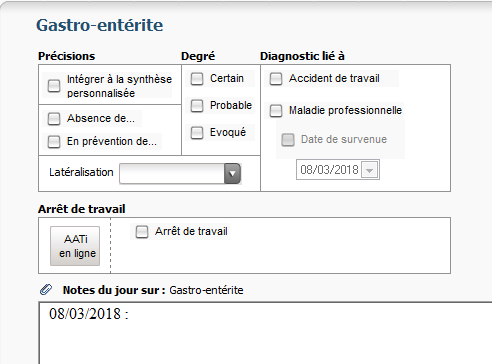Click the Latéralisation combo box field
The height and width of the screenshot is (364, 492).
coord(180,173)
